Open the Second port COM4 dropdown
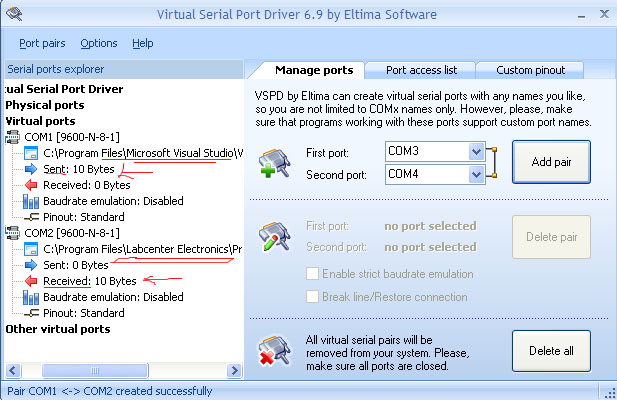617x400 pixels. click(476, 174)
